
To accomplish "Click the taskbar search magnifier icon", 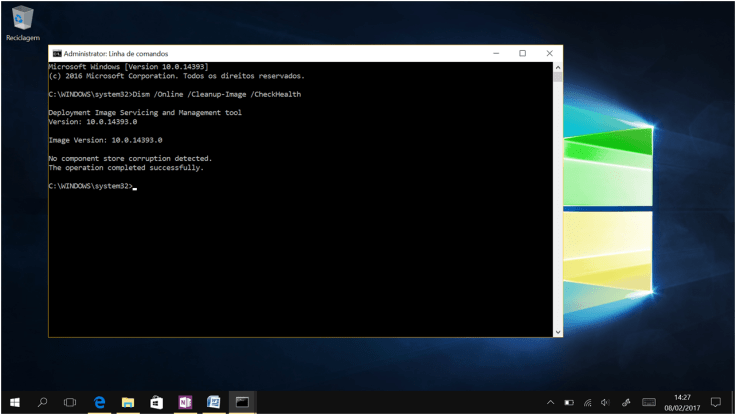I will click(x=42, y=402).
